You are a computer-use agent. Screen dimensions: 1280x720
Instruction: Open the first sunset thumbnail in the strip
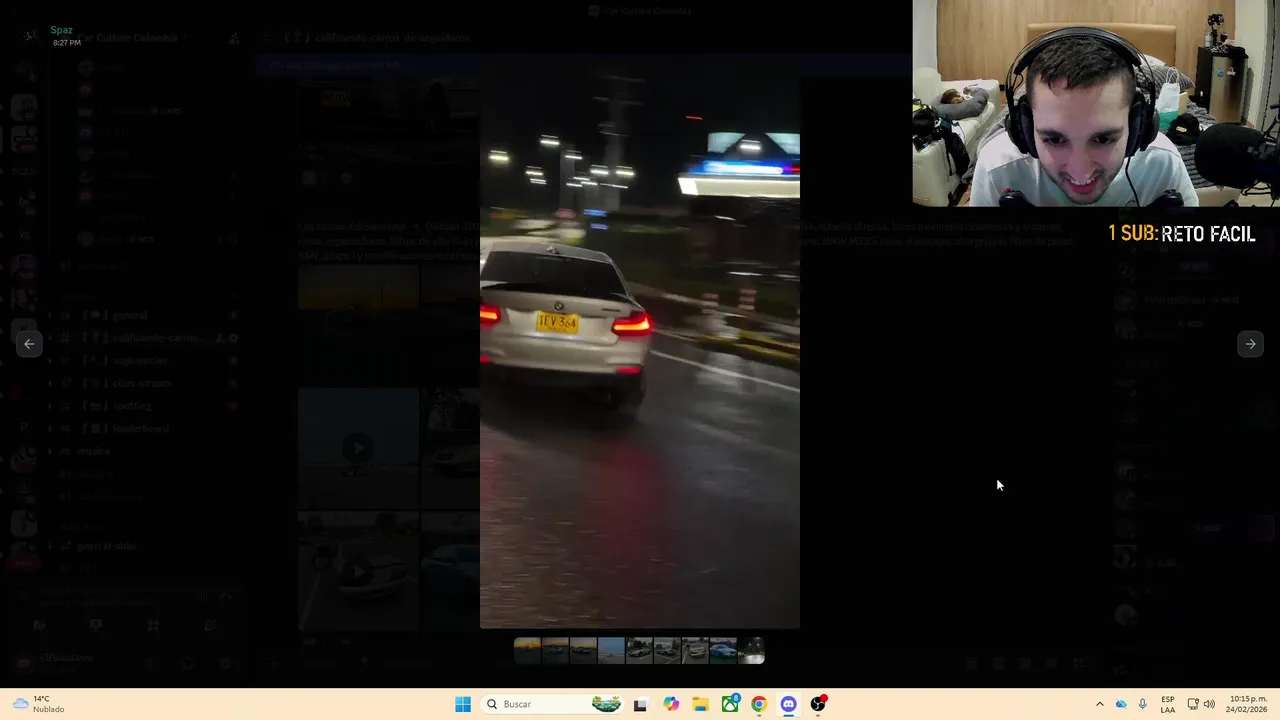(x=527, y=651)
